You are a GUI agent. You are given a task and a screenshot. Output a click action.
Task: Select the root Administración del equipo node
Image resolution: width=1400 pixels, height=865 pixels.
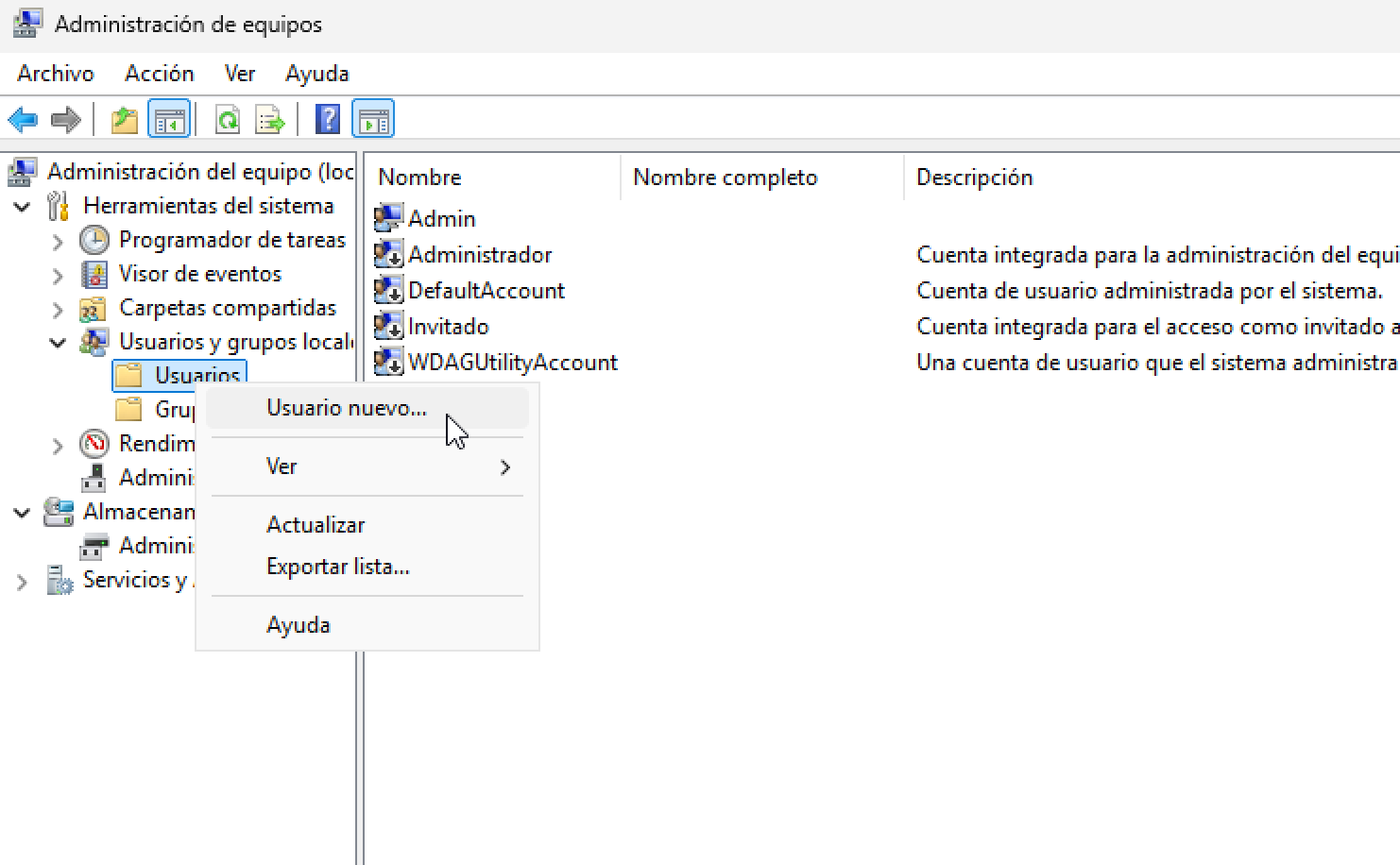click(200, 172)
